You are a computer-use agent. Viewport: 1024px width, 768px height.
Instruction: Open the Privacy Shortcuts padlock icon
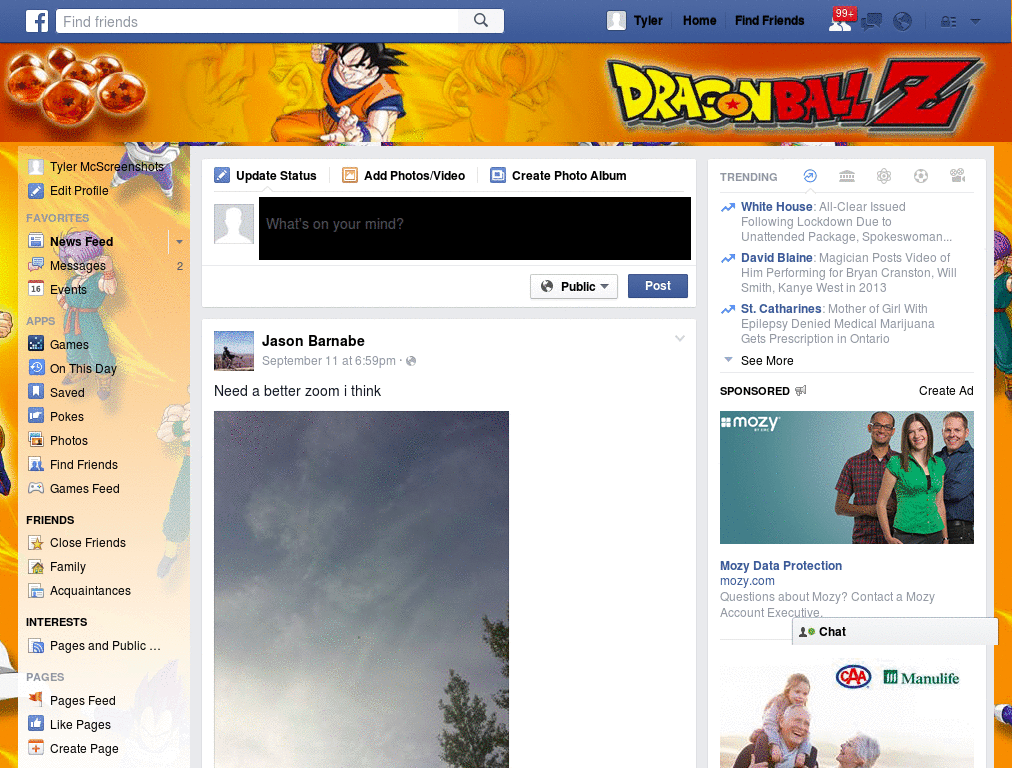pyautogui.click(x=948, y=21)
